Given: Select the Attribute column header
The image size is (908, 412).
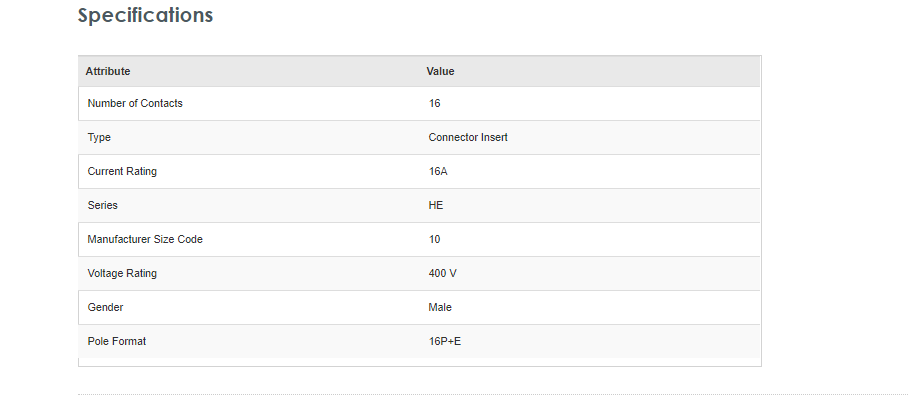Looking at the screenshot, I should pyautogui.click(x=108, y=71).
